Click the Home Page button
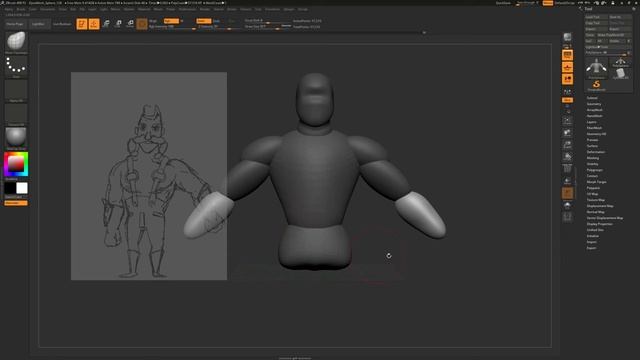This screenshot has height=360, width=640. pos(15,24)
